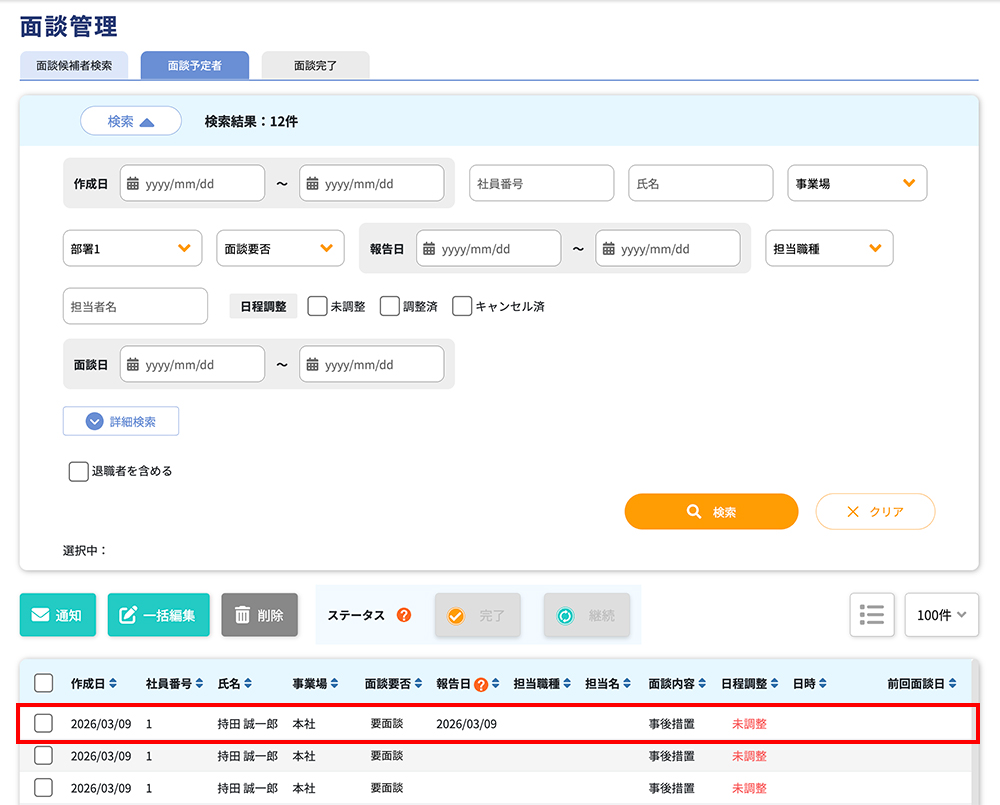Click the orange 検索 button
1000x805 pixels.
[x=711, y=511]
